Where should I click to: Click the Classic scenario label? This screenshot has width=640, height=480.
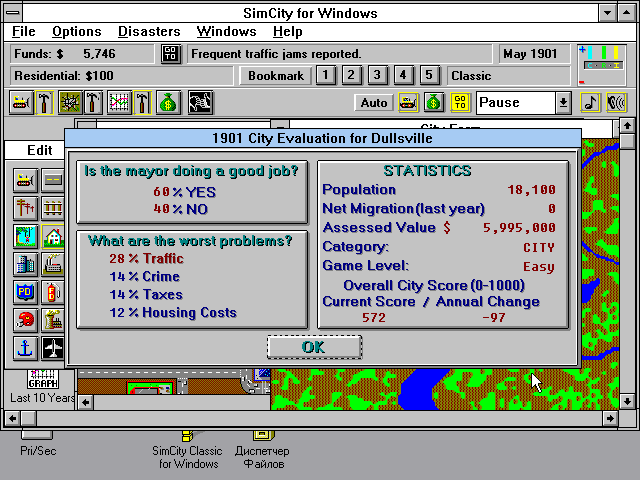click(508, 76)
